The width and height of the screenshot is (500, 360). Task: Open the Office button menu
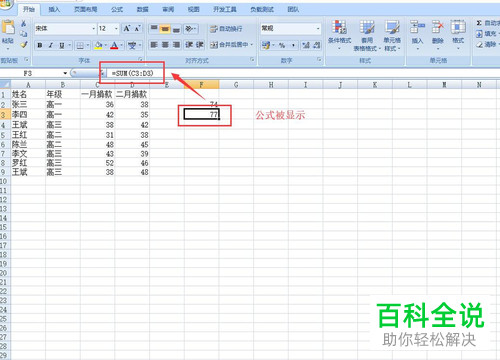(6, 5)
